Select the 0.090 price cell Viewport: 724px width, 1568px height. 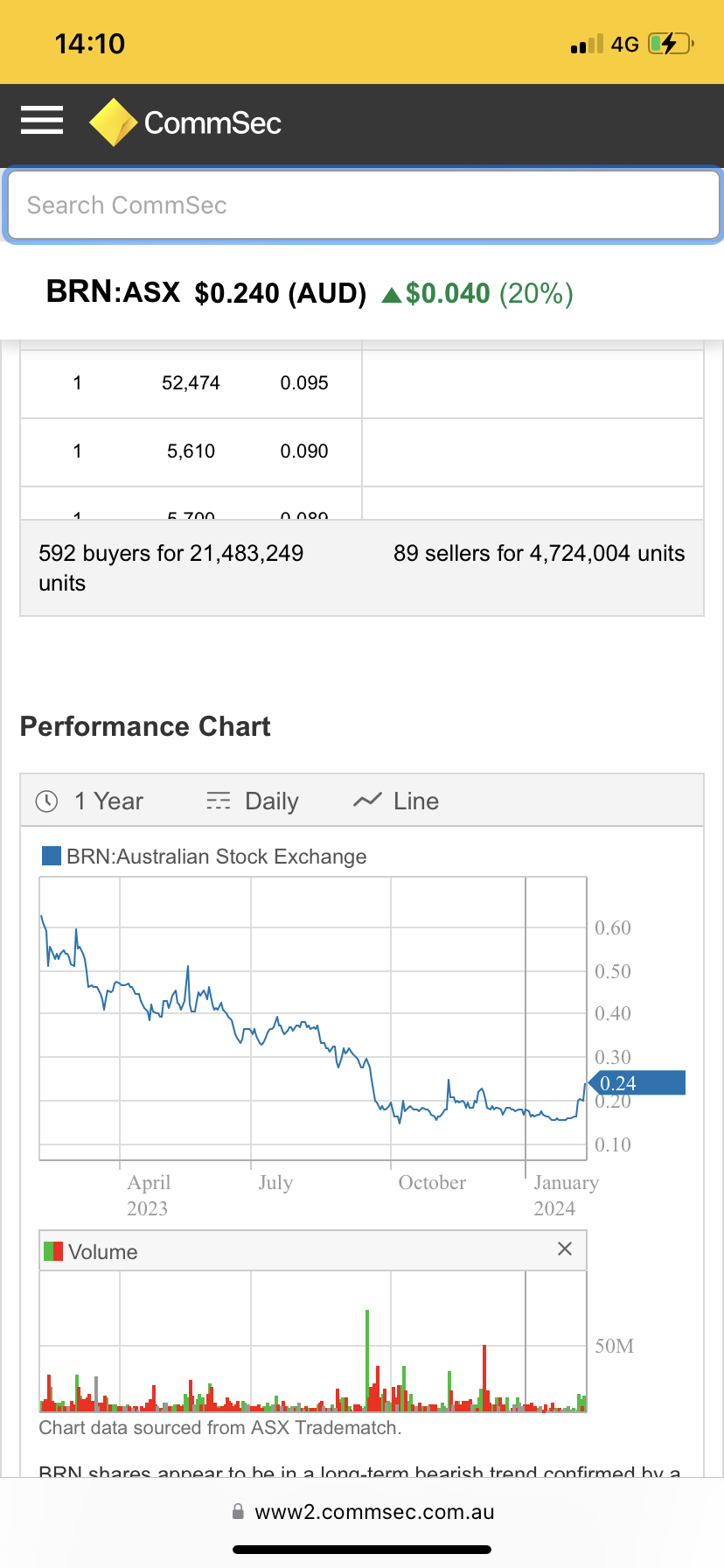[304, 451]
